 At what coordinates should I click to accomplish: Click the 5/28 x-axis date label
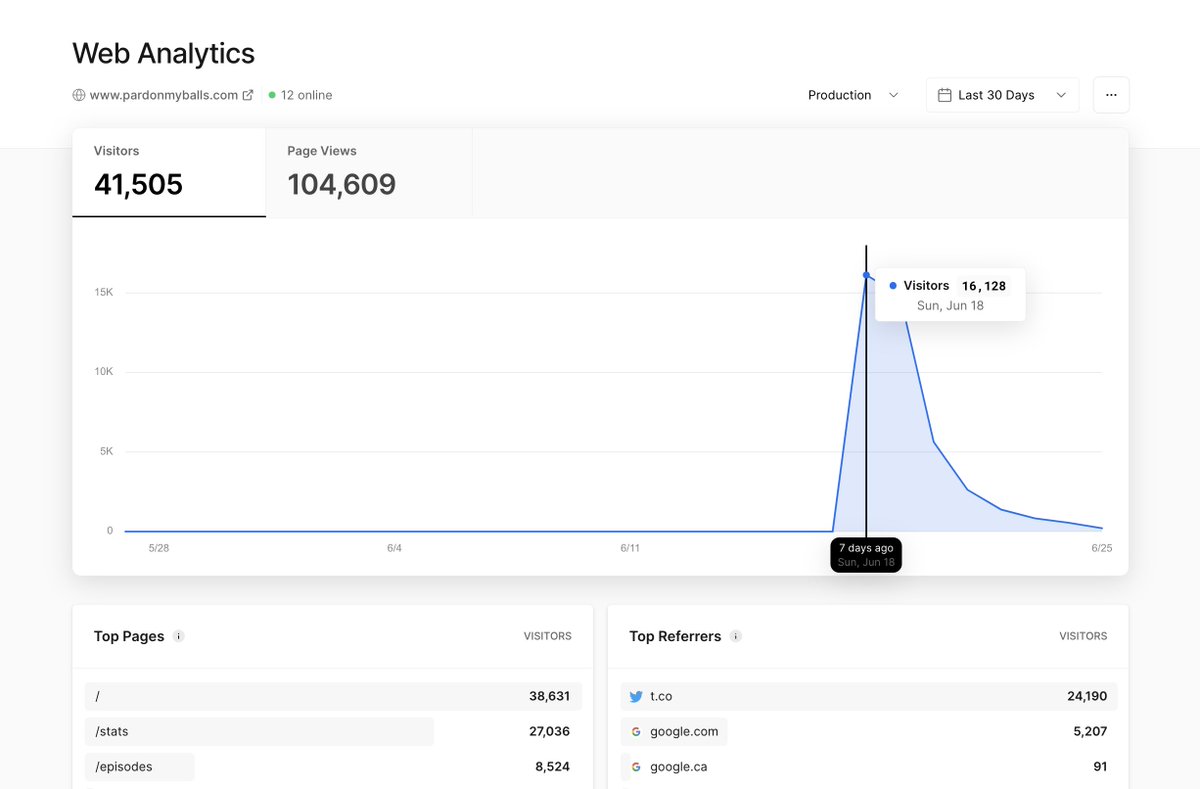[158, 548]
